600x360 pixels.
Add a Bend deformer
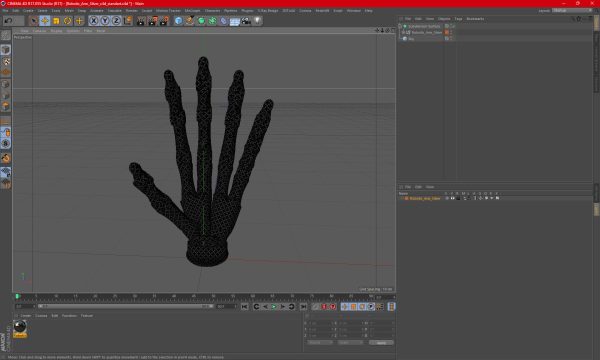coord(223,21)
